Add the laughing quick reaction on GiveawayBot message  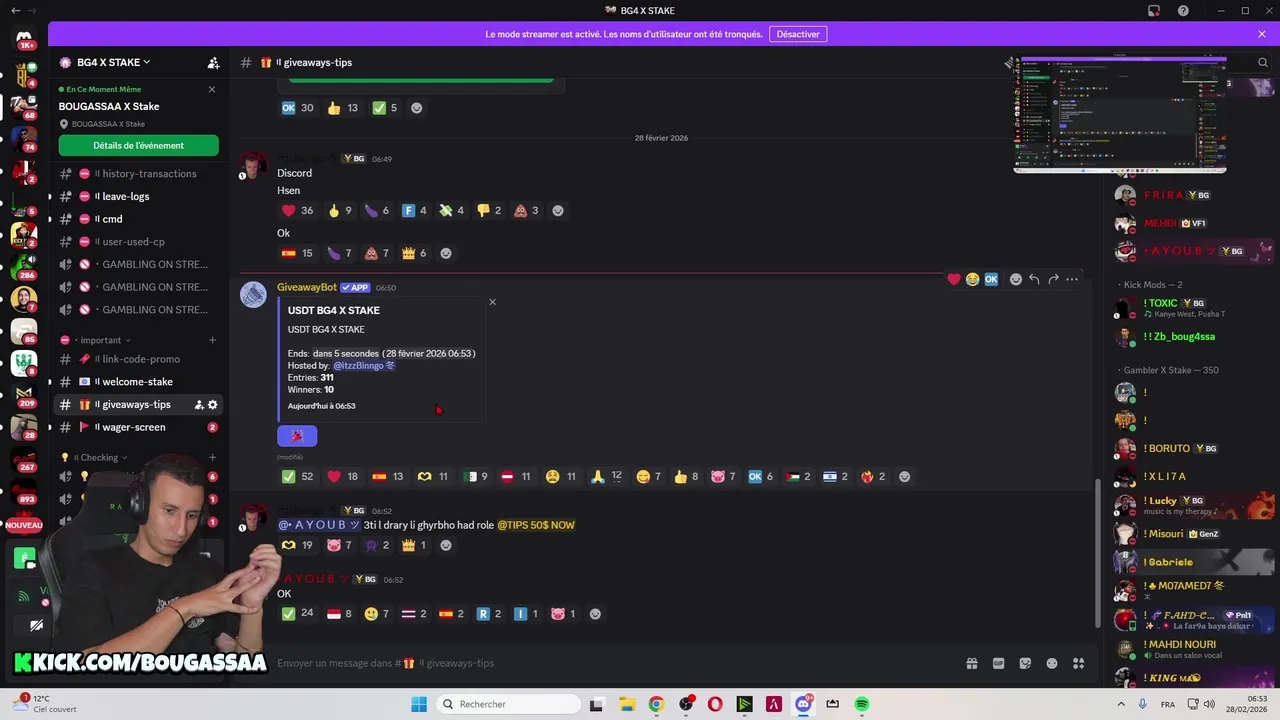972,279
